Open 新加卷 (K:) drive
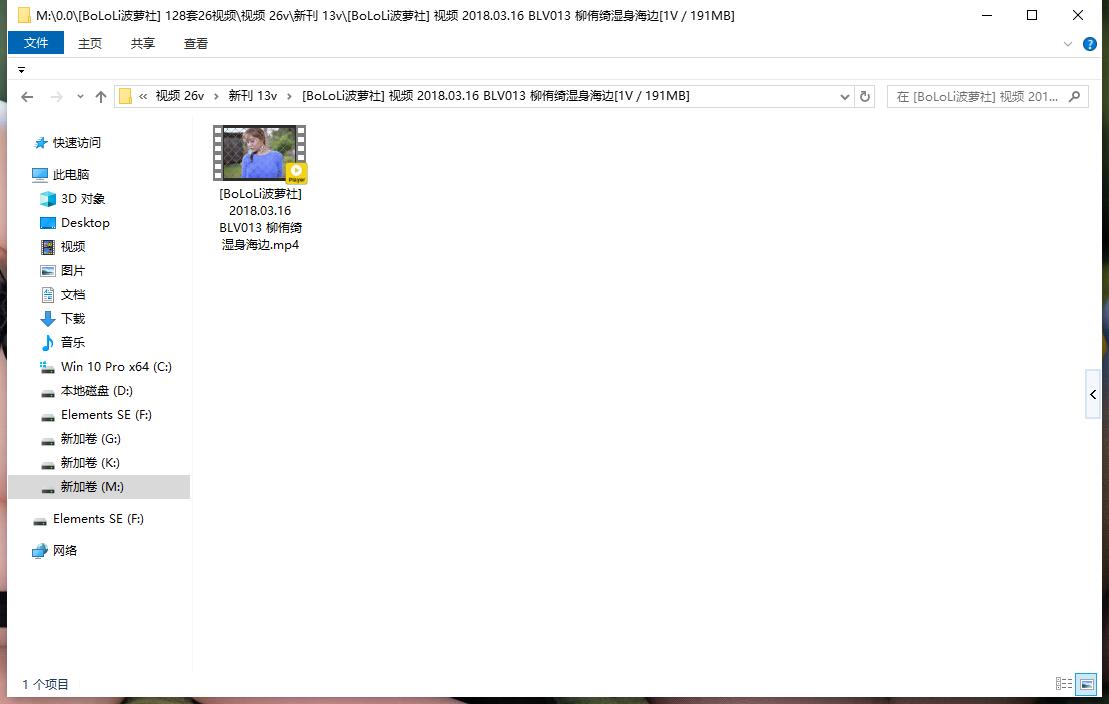This screenshot has height=704, width=1109. click(x=90, y=463)
